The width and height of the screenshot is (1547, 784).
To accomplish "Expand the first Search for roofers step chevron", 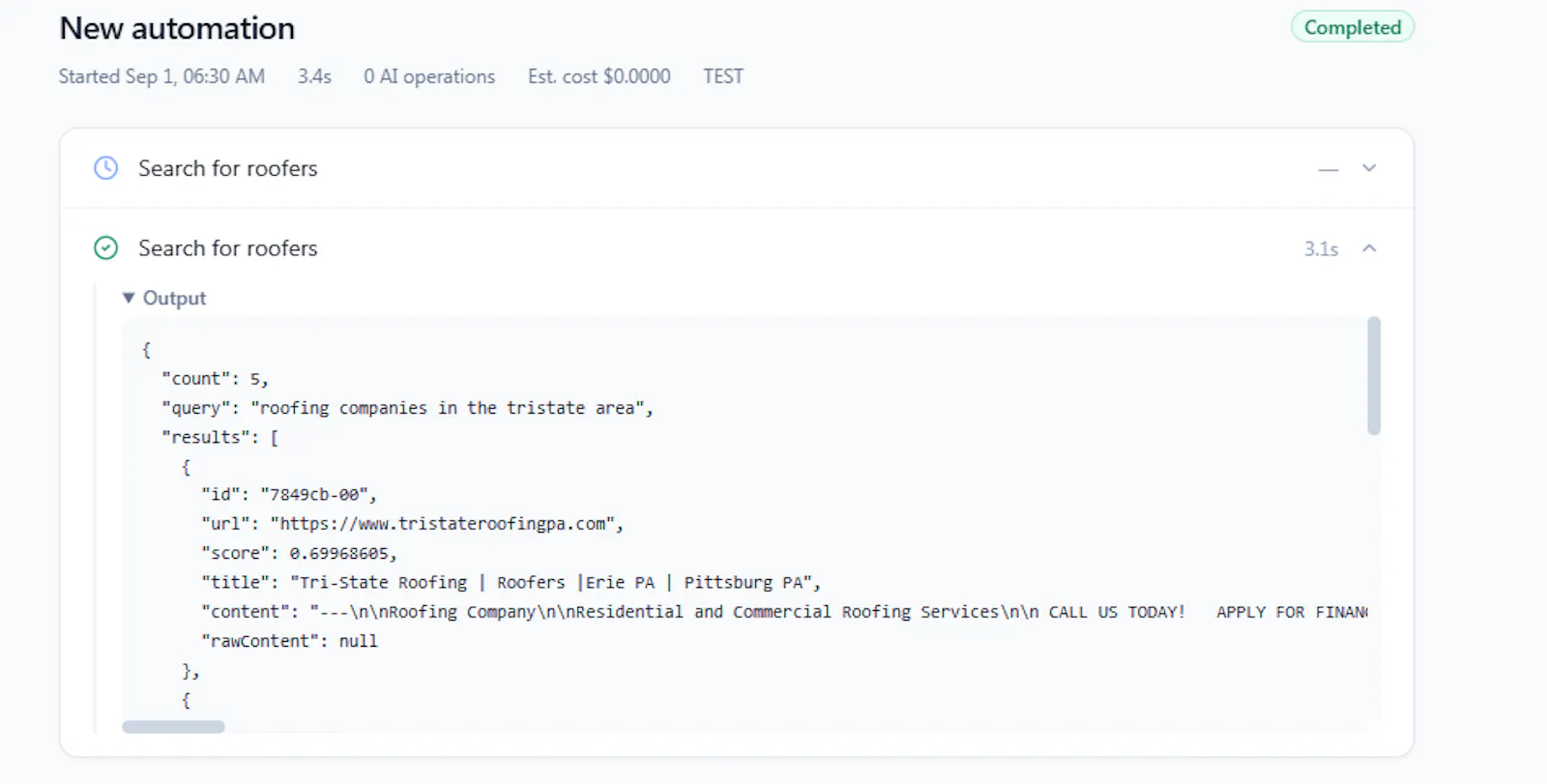I will 1369,168.
